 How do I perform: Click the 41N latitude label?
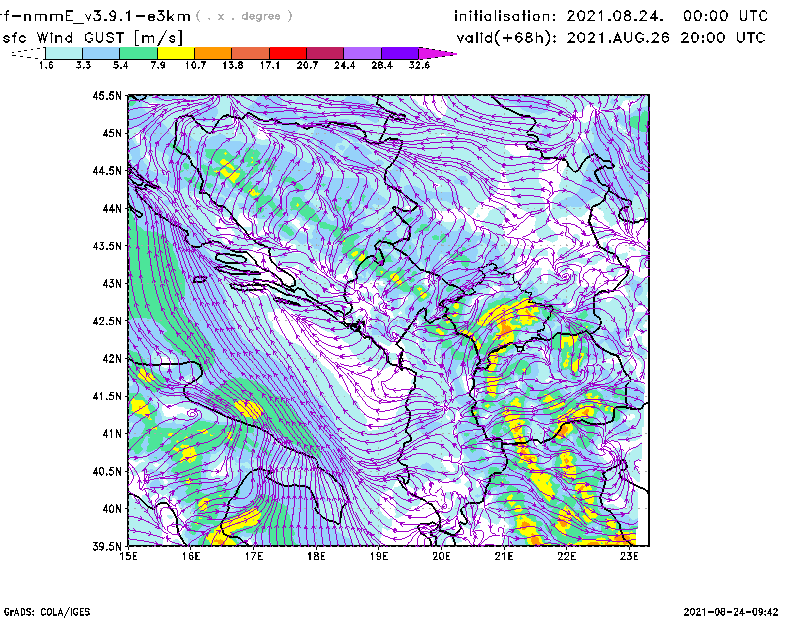pos(112,434)
